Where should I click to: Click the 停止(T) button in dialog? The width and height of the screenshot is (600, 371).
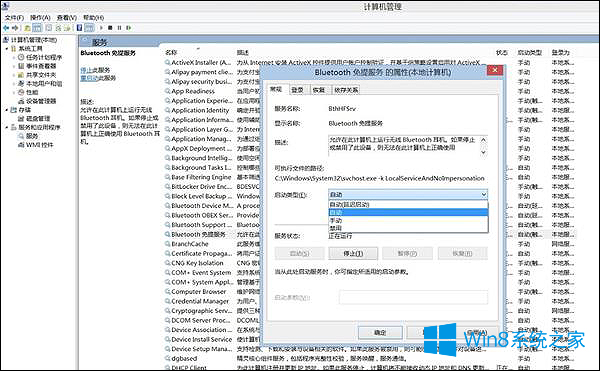point(353,253)
